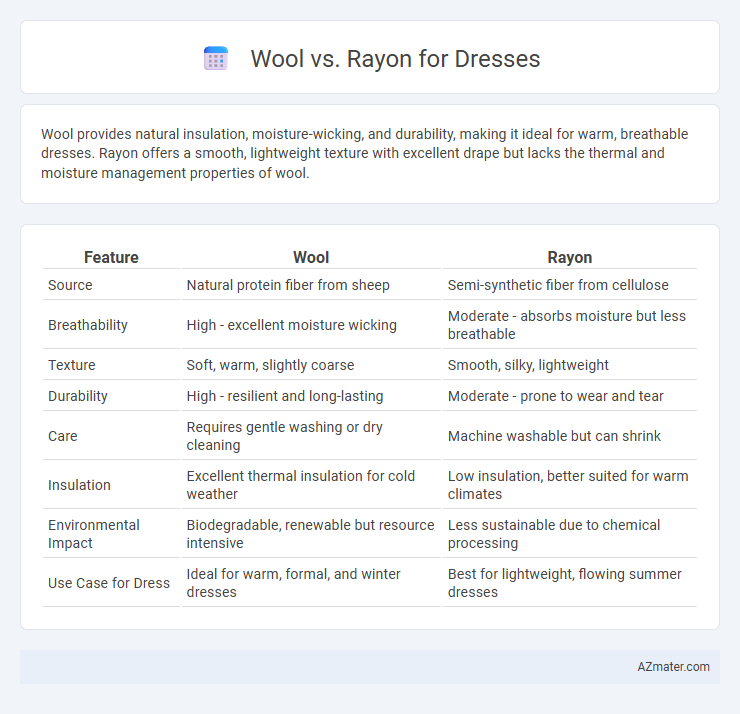
Task: Select the 'Source' row label
Action: pos(70,285)
